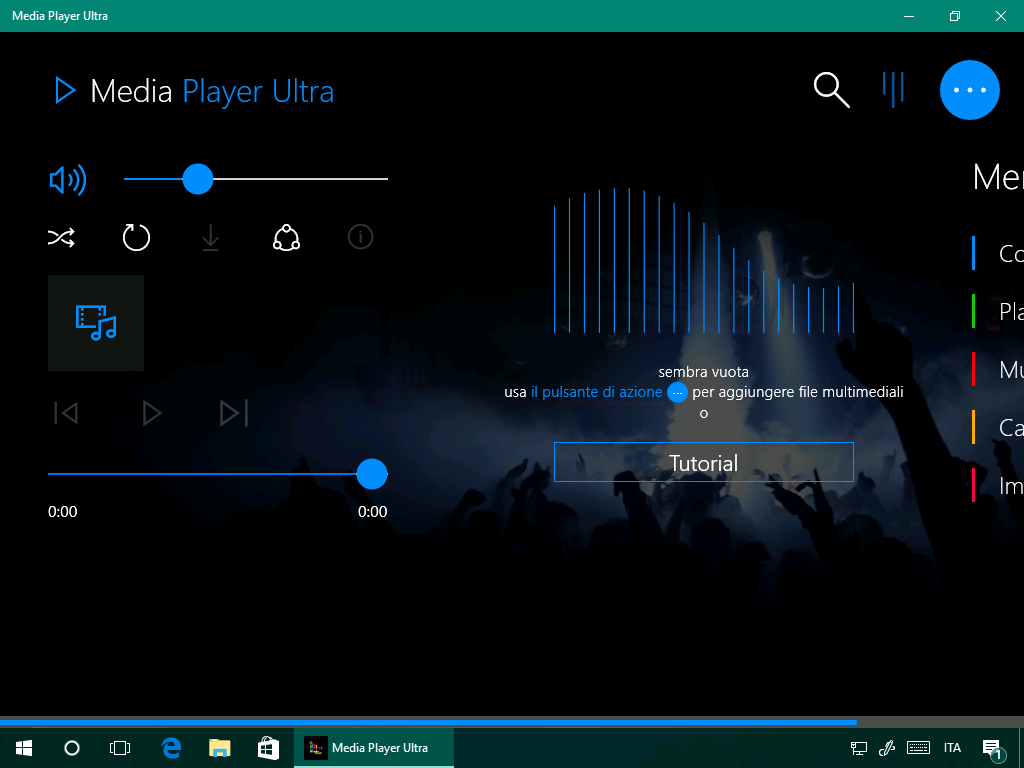Toggle shuffle playback
Viewport: 1024px width, 768px height.
tap(61, 237)
